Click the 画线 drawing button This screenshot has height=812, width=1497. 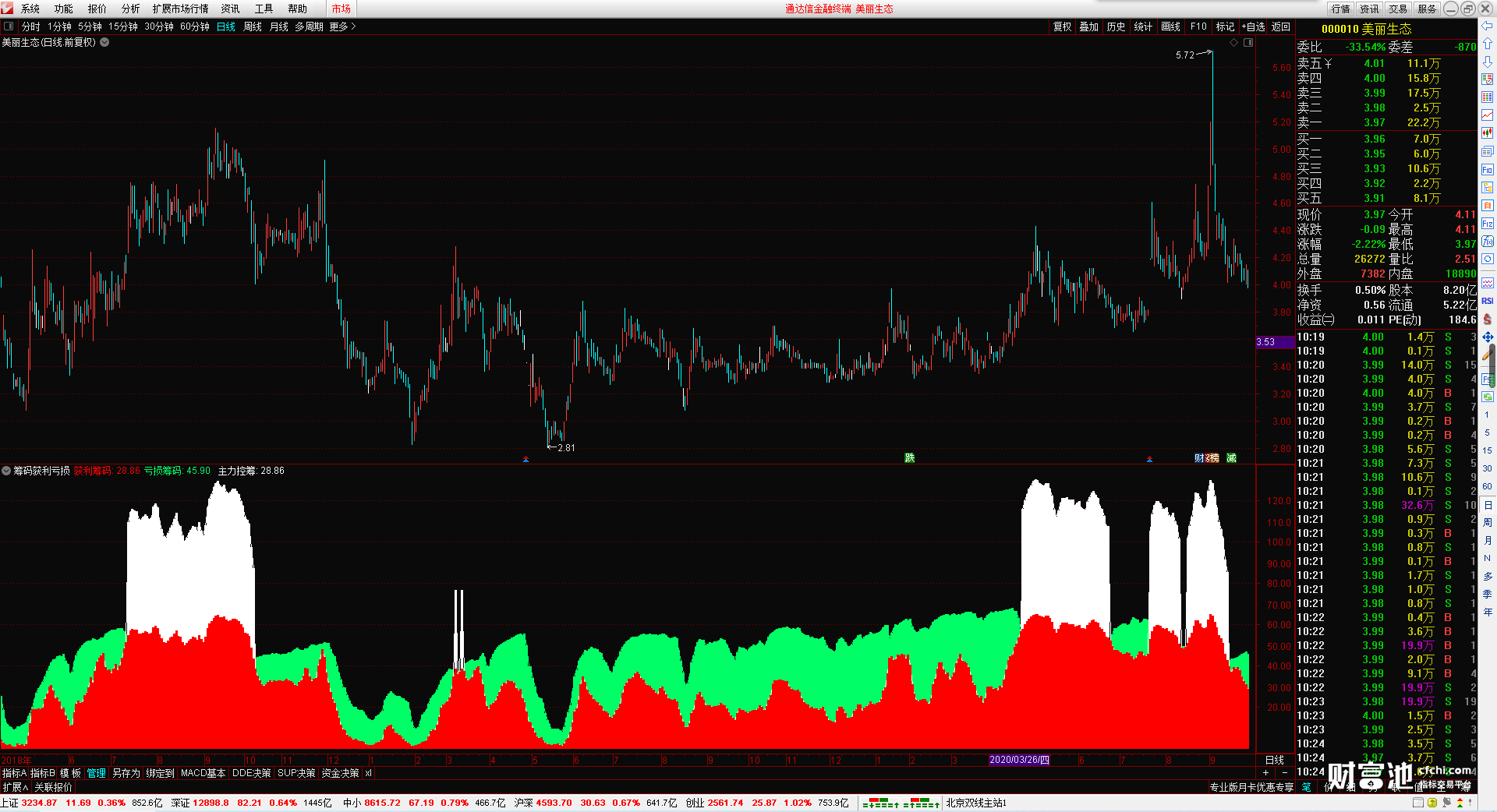click(1170, 26)
